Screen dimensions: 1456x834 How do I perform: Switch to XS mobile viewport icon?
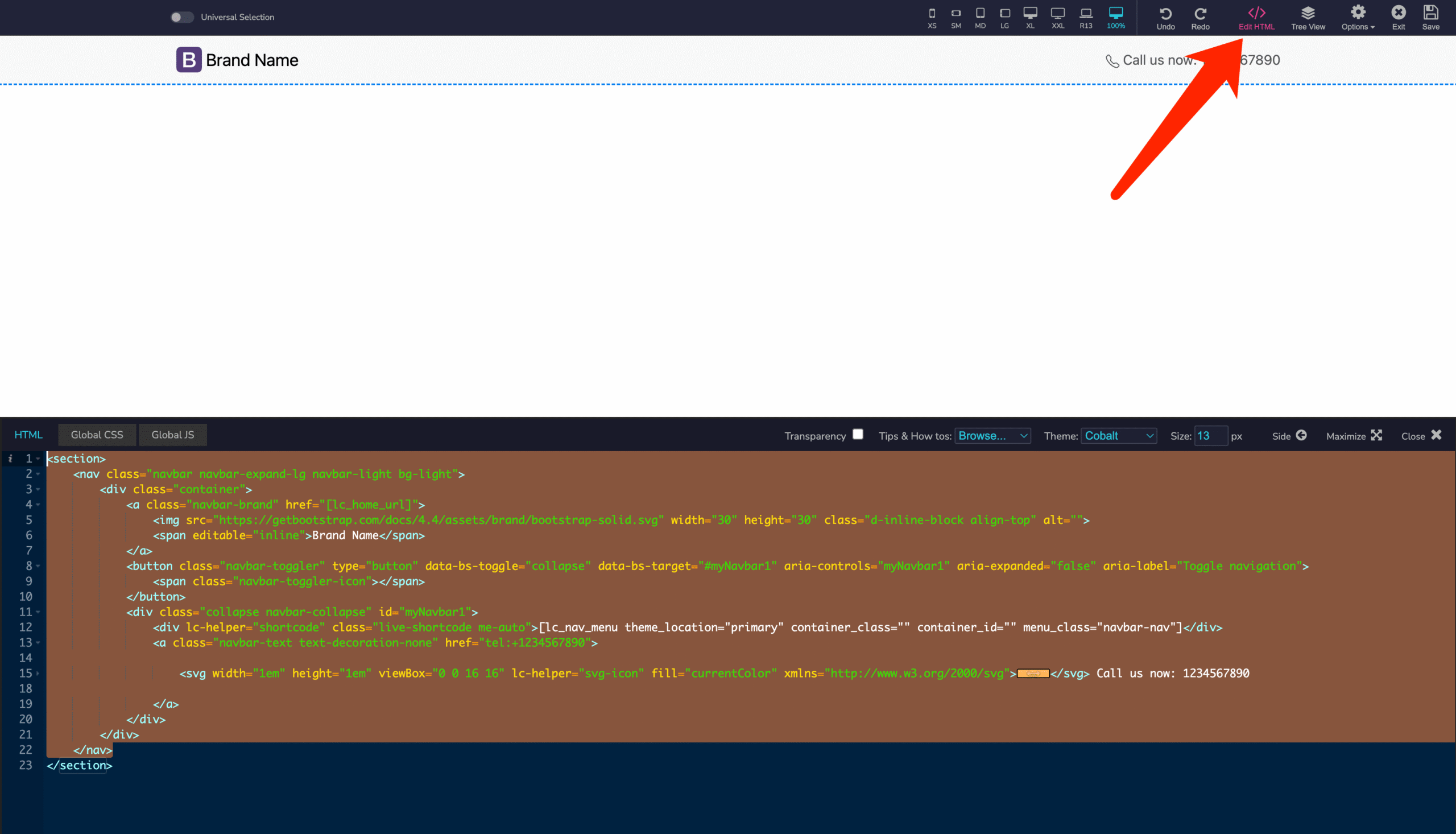[932, 17]
